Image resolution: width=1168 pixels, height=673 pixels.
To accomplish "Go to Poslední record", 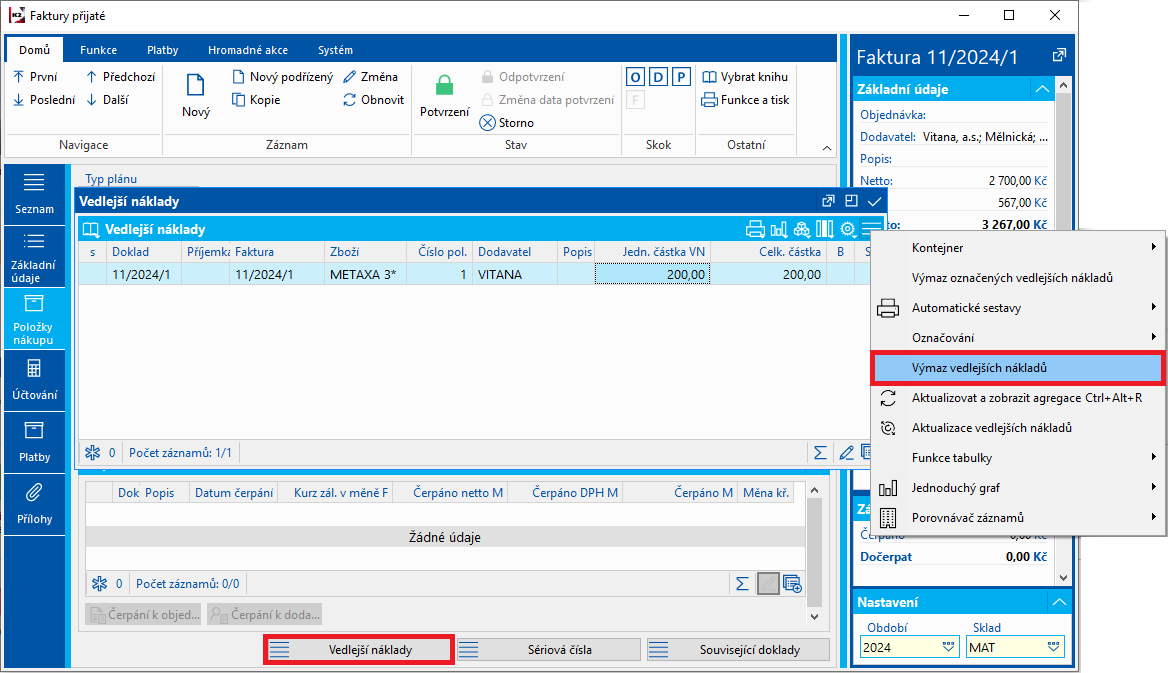I will [x=44, y=100].
